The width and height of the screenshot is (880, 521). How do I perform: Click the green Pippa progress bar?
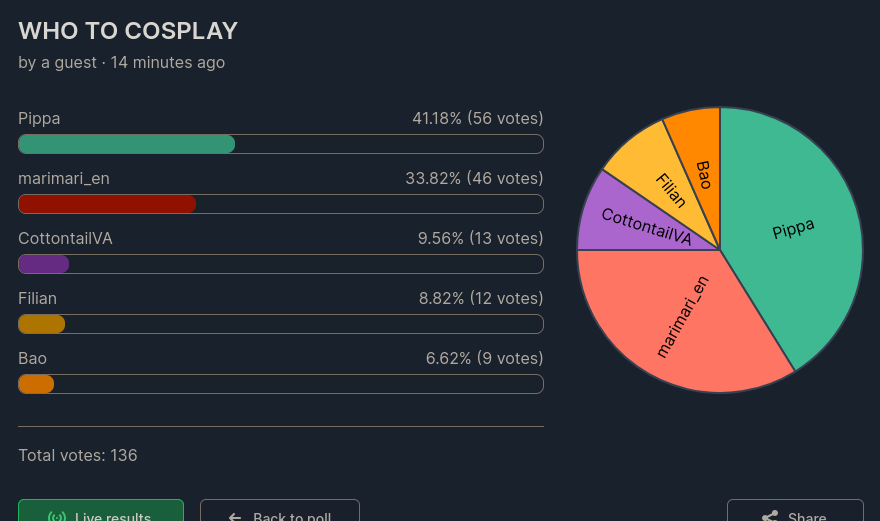tap(281, 144)
